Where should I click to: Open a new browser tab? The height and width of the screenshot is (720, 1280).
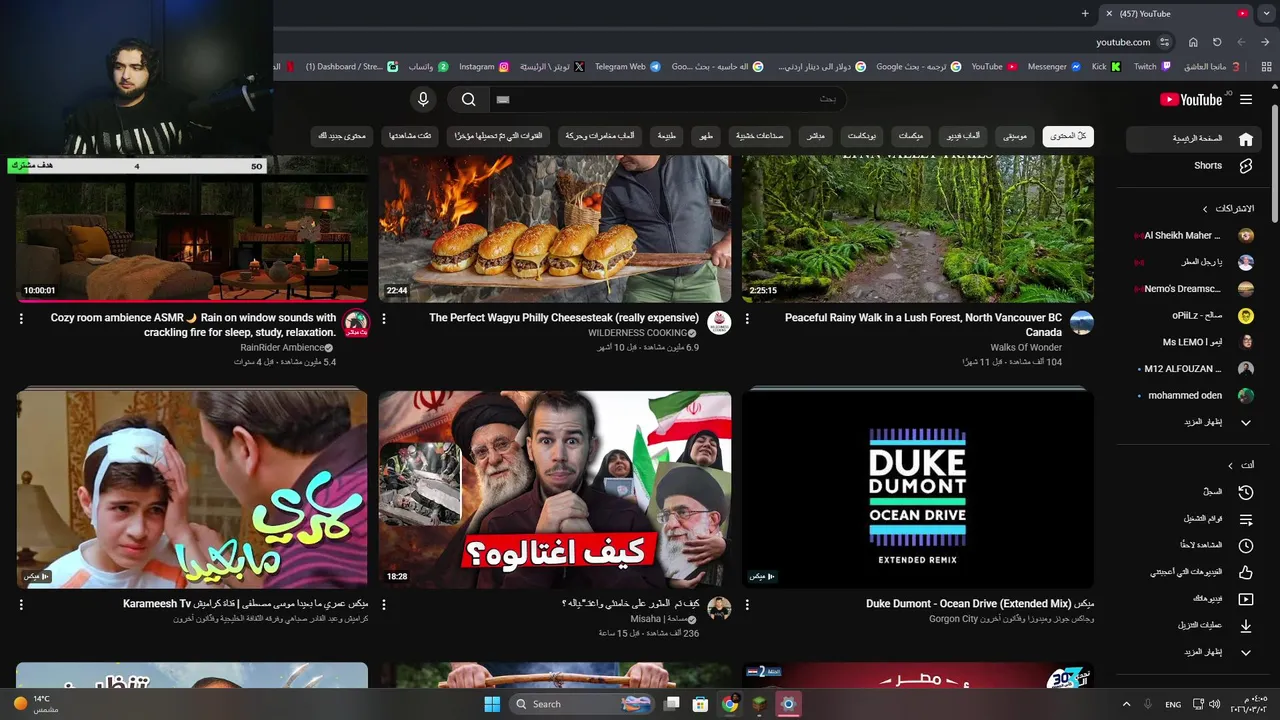tap(1085, 13)
